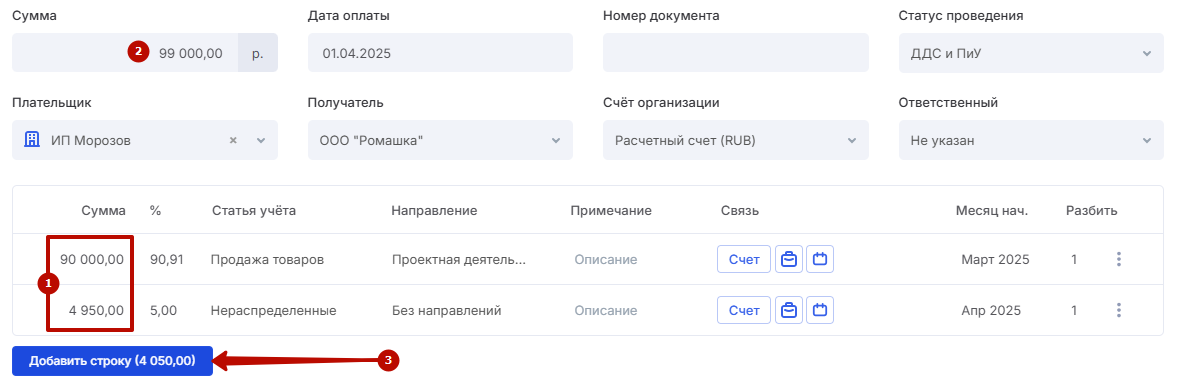Click the building icon beside ИП Морозов
1180x391 pixels.
click(x=32, y=140)
